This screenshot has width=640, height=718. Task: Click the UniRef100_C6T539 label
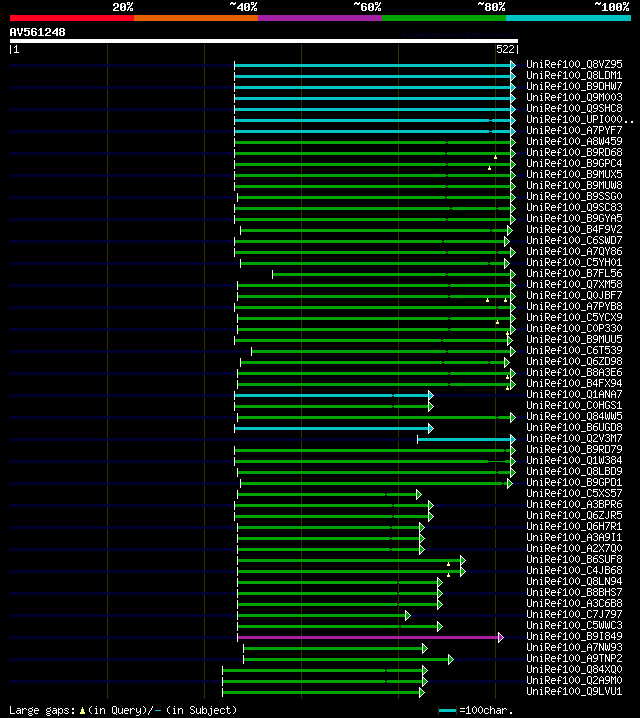pos(574,350)
